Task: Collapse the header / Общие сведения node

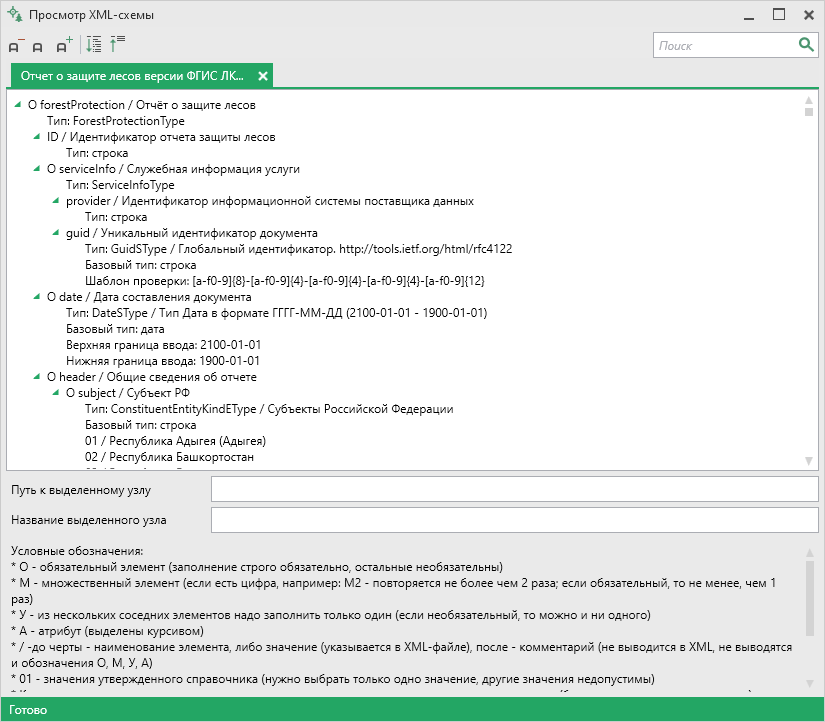Action: click(x=36, y=377)
